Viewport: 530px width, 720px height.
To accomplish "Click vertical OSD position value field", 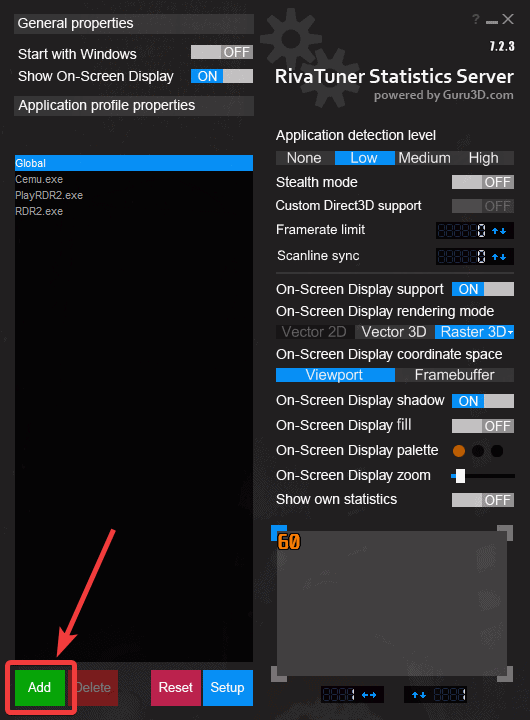I will point(450,695).
